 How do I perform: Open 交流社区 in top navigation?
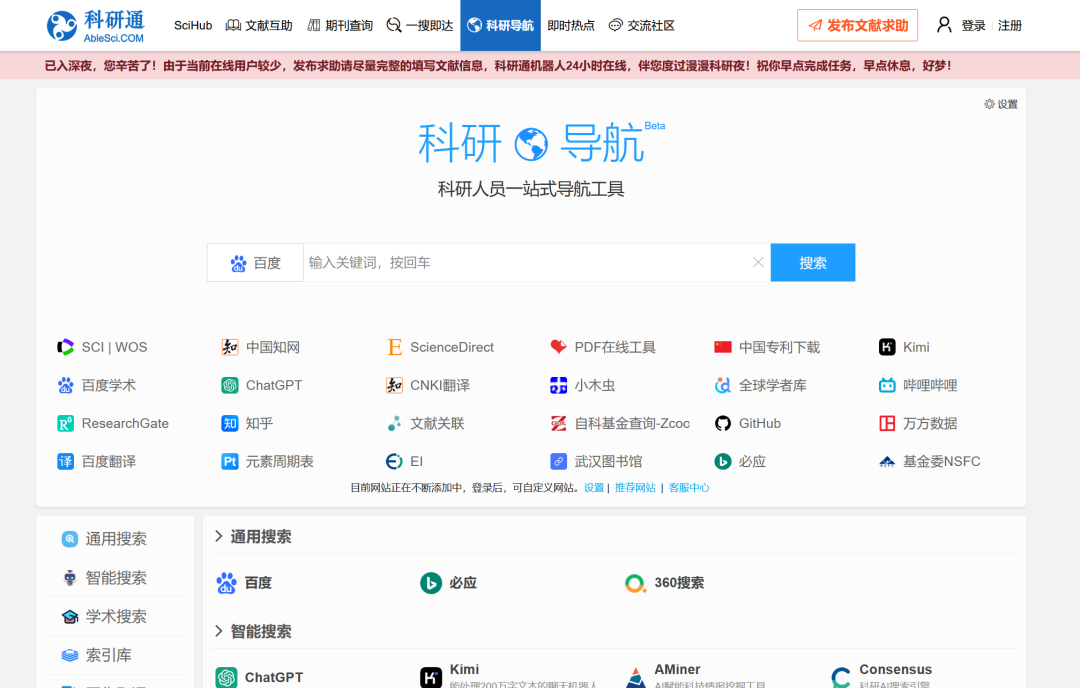pos(641,25)
